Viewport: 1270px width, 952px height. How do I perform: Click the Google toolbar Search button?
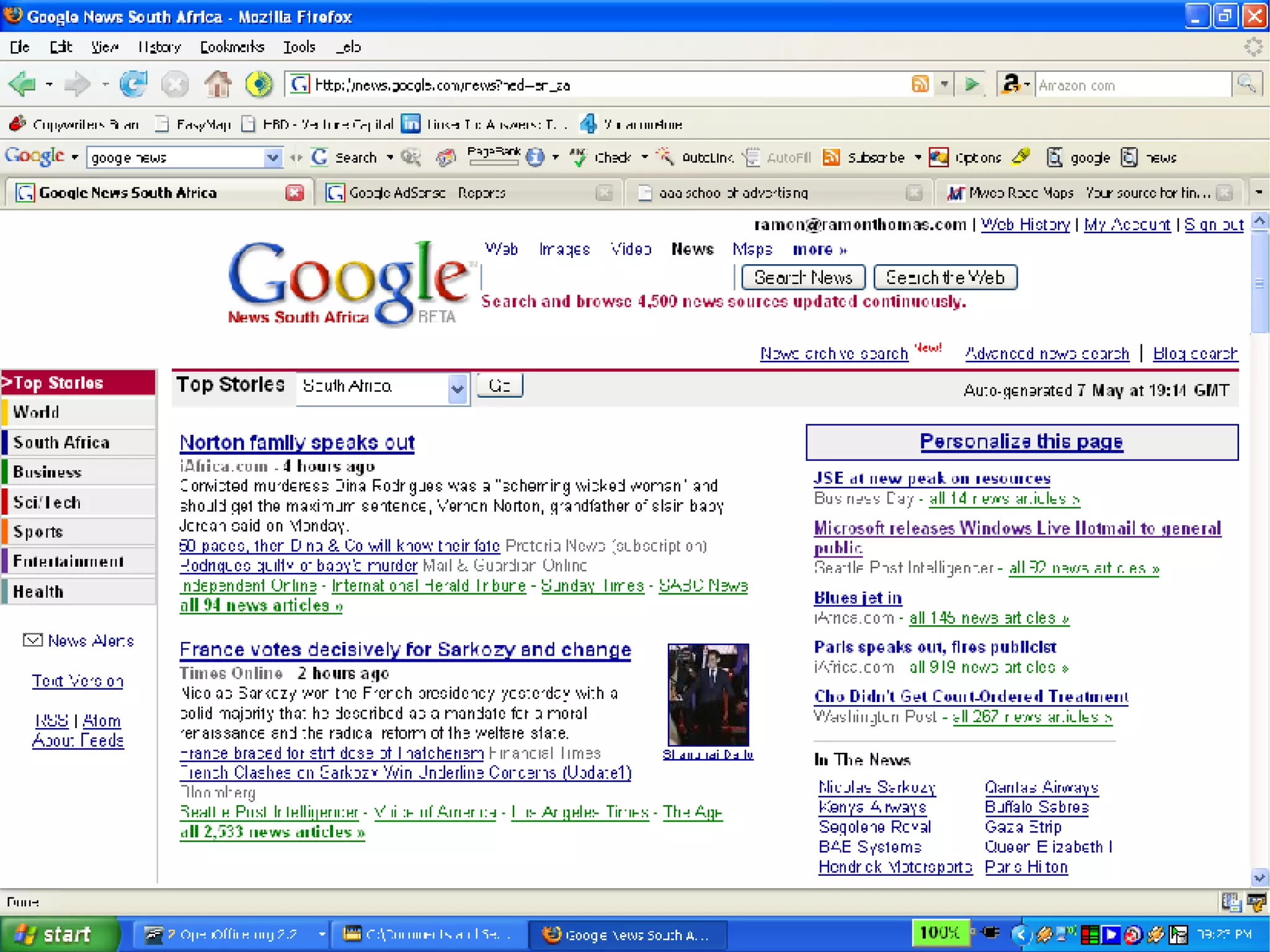[x=345, y=158]
